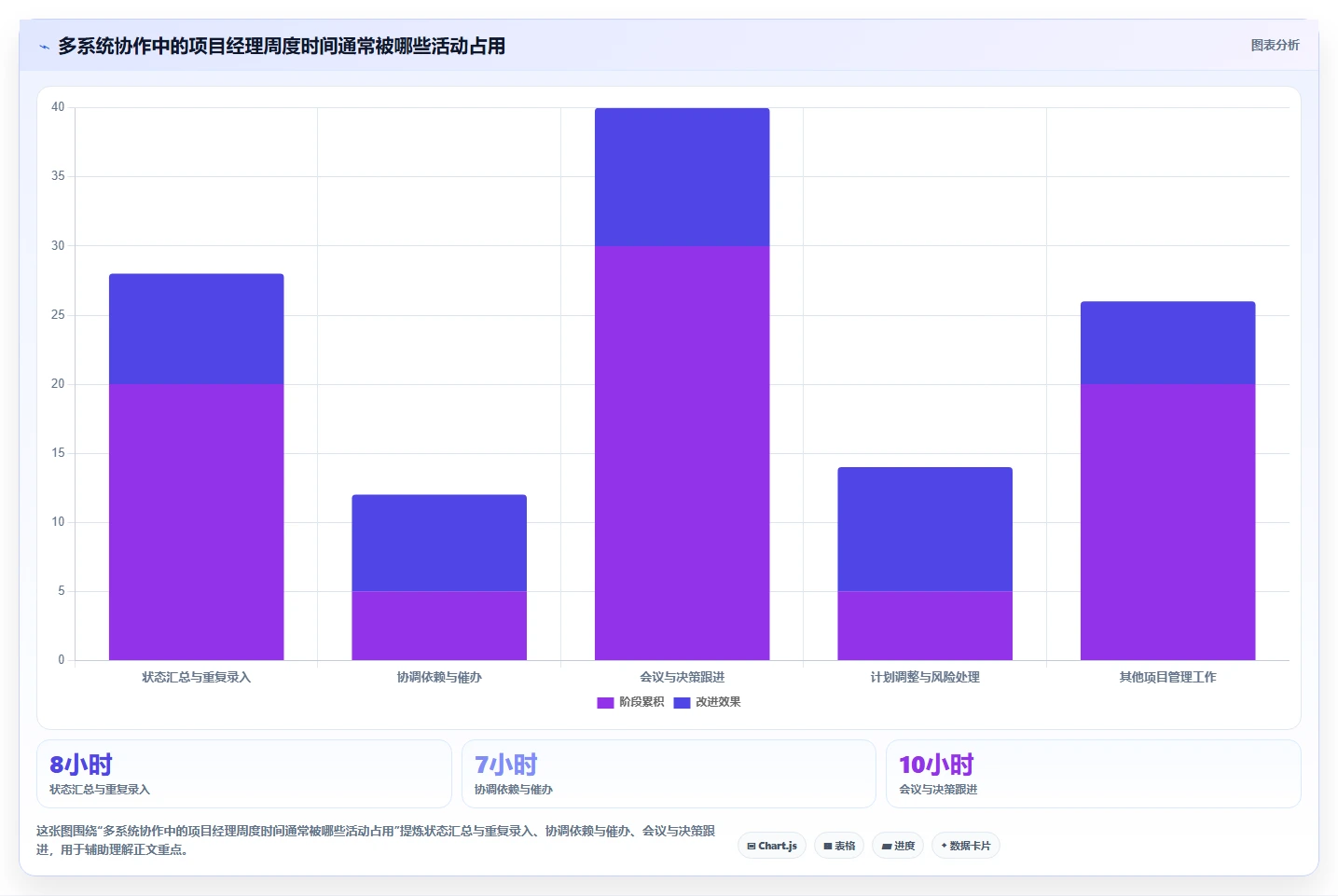This screenshot has width=1338, height=896.
Task: Toggle the 阶段累积 legend swatch
Action: (605, 703)
